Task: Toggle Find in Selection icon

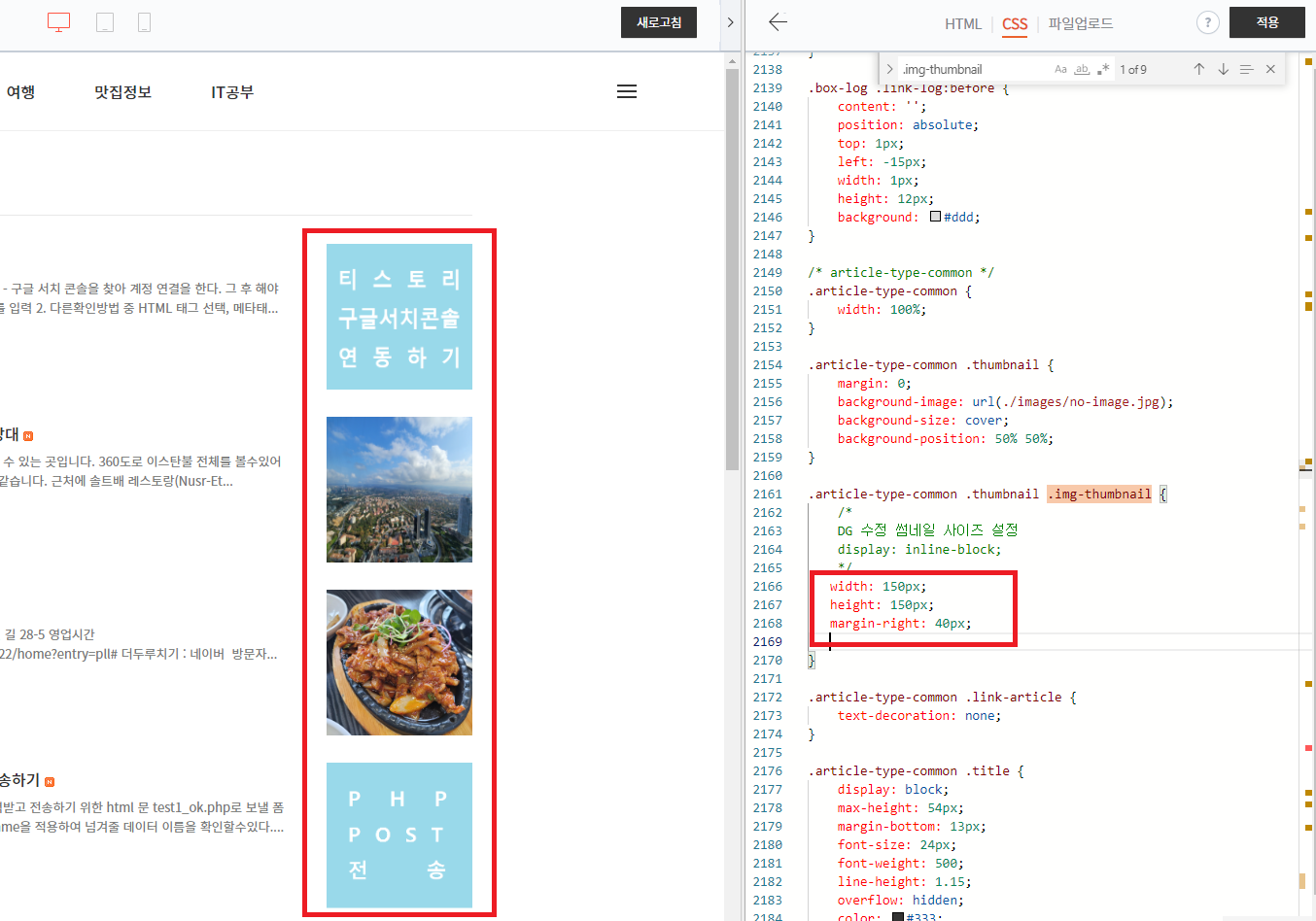Action: (1246, 69)
